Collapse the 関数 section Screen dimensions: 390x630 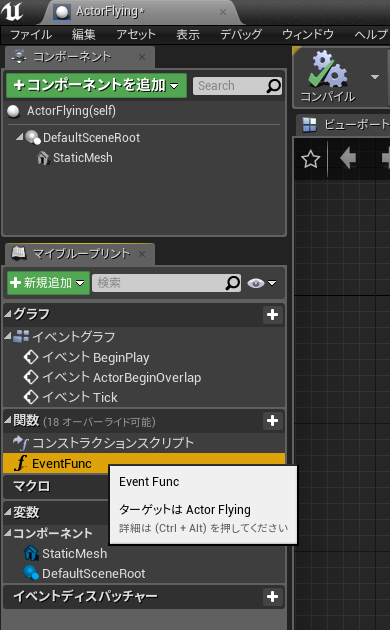tap(8, 421)
